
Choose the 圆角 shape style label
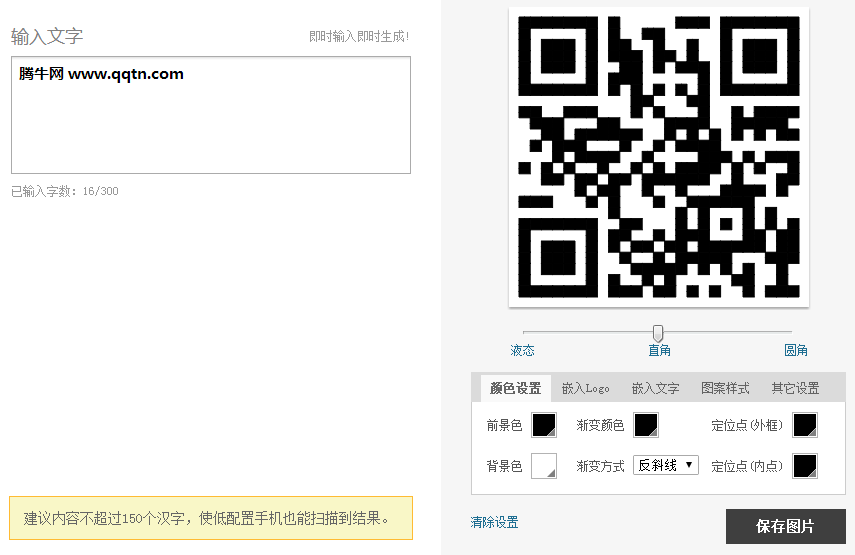(796, 350)
